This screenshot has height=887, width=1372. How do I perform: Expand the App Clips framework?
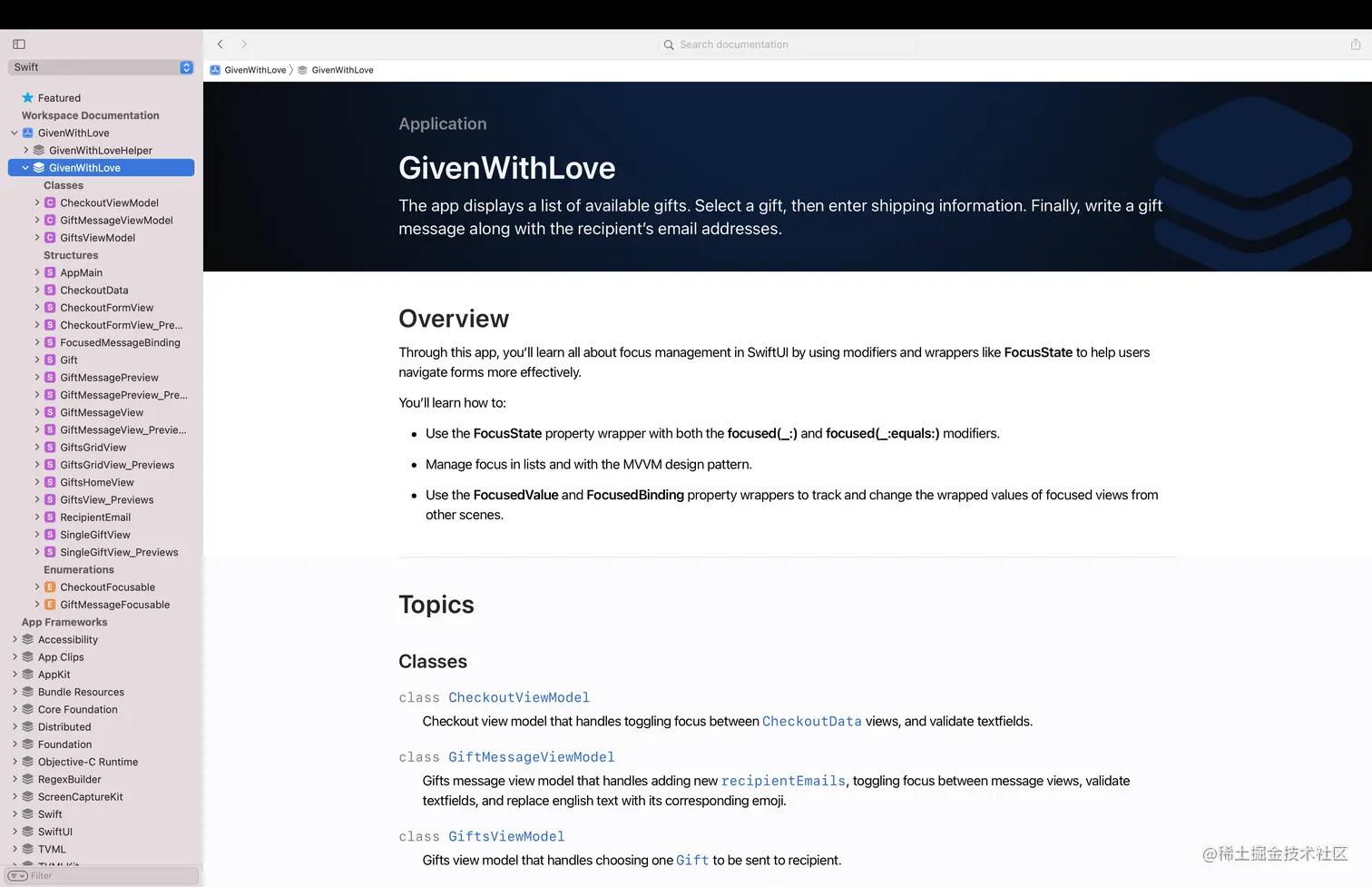tap(15, 657)
